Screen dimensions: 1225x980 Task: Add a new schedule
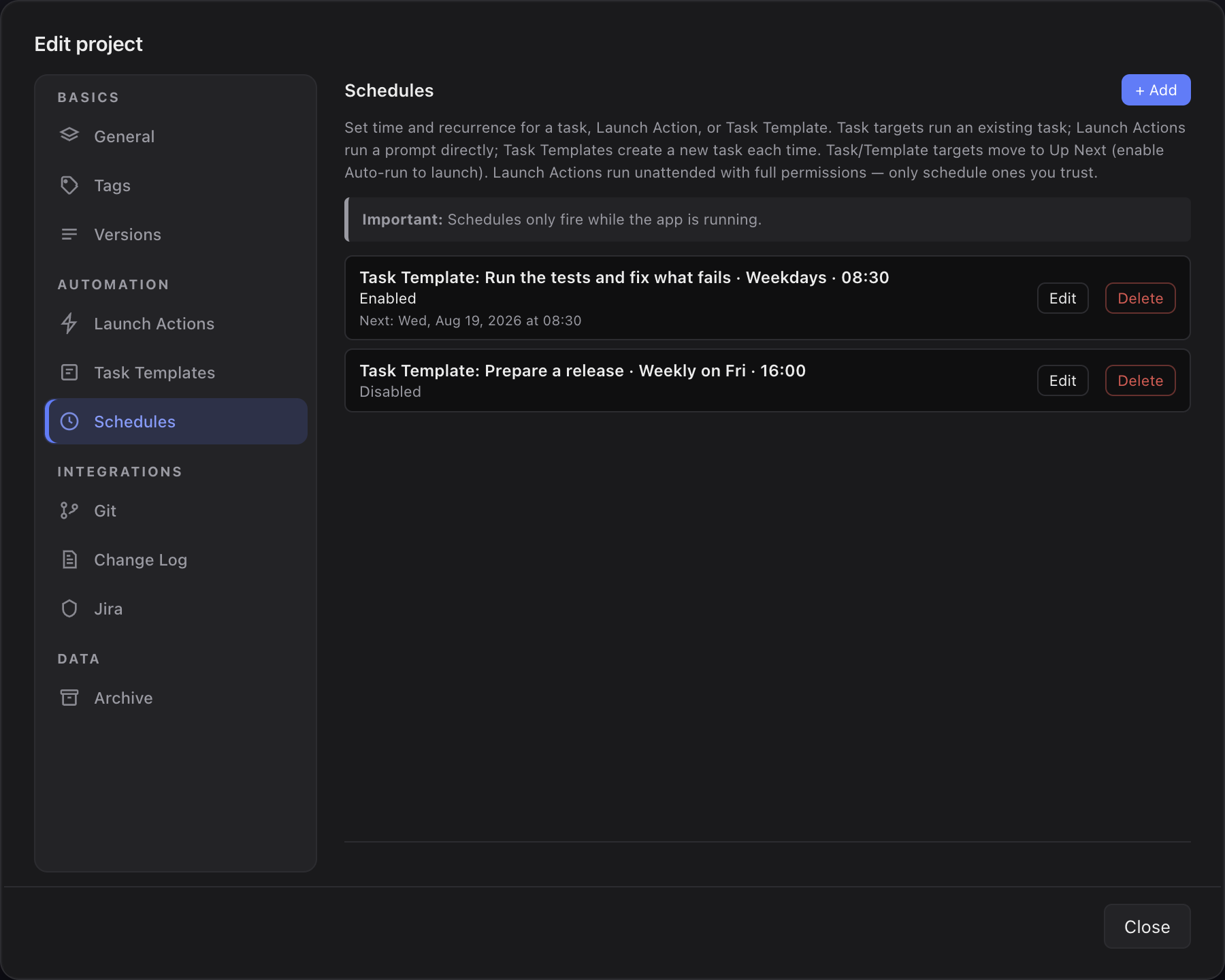(x=1156, y=90)
